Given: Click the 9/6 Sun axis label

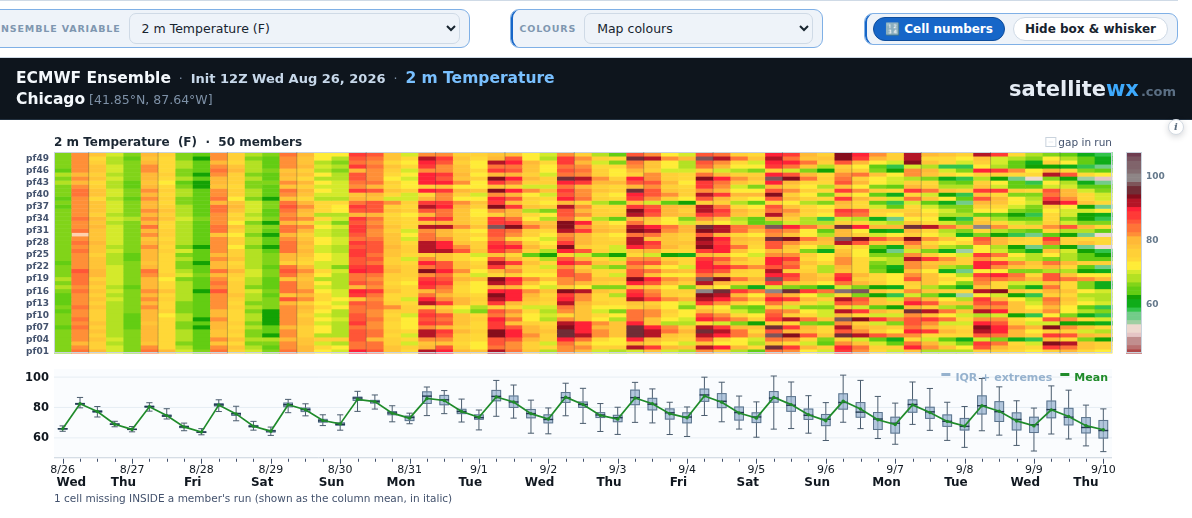Looking at the screenshot, I should click(819, 475).
